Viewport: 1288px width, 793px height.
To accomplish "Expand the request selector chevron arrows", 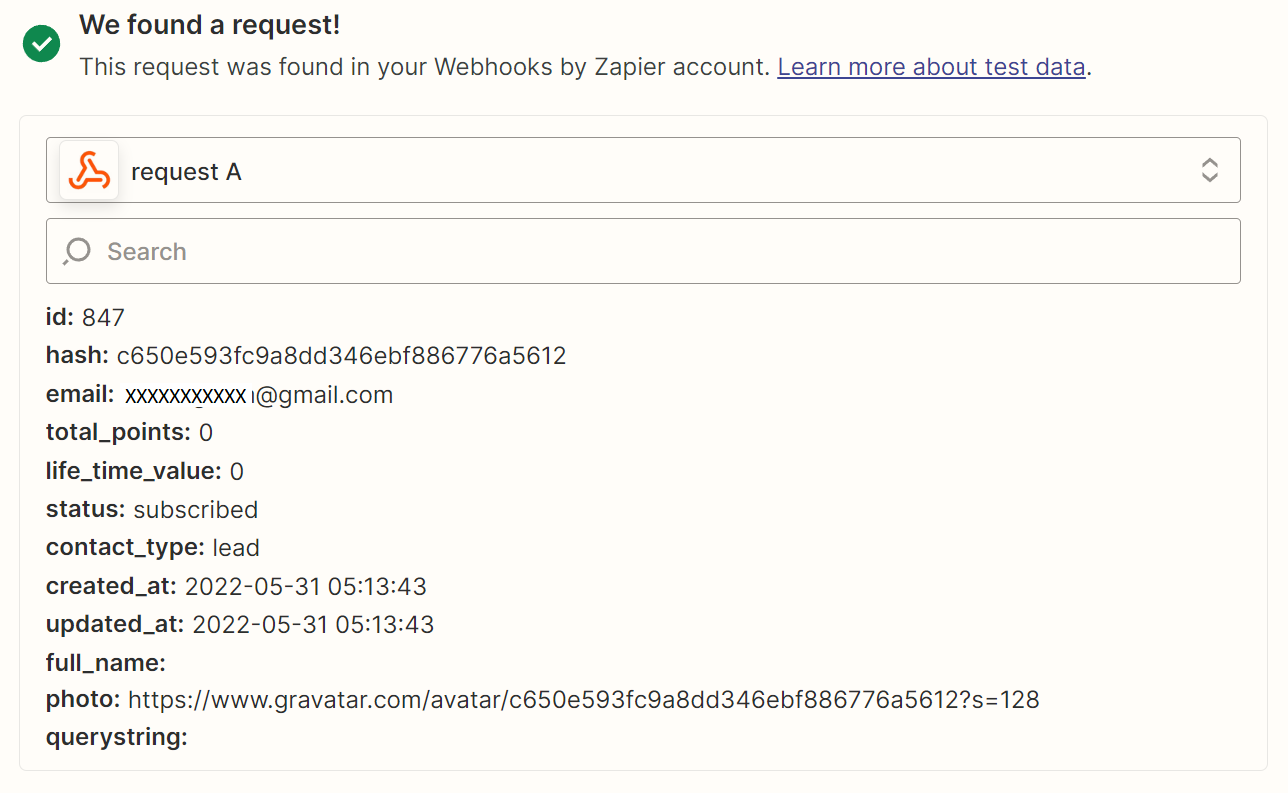I will tap(1209, 171).
